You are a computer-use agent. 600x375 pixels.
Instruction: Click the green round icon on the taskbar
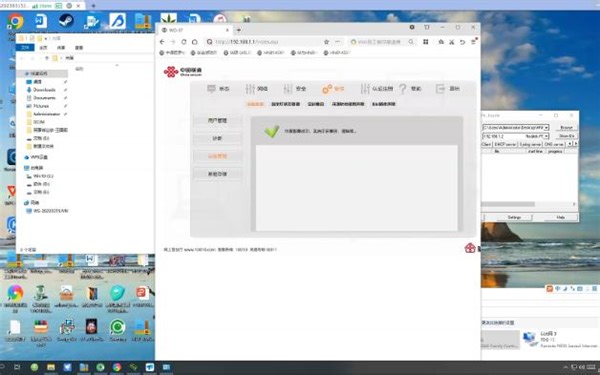tap(34, 367)
